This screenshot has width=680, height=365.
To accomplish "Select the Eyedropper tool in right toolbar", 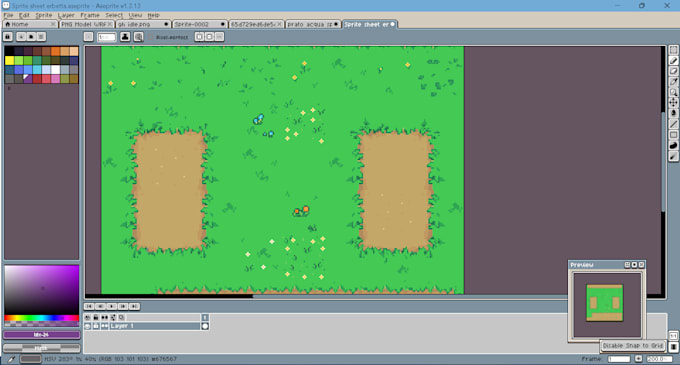I will 673,81.
